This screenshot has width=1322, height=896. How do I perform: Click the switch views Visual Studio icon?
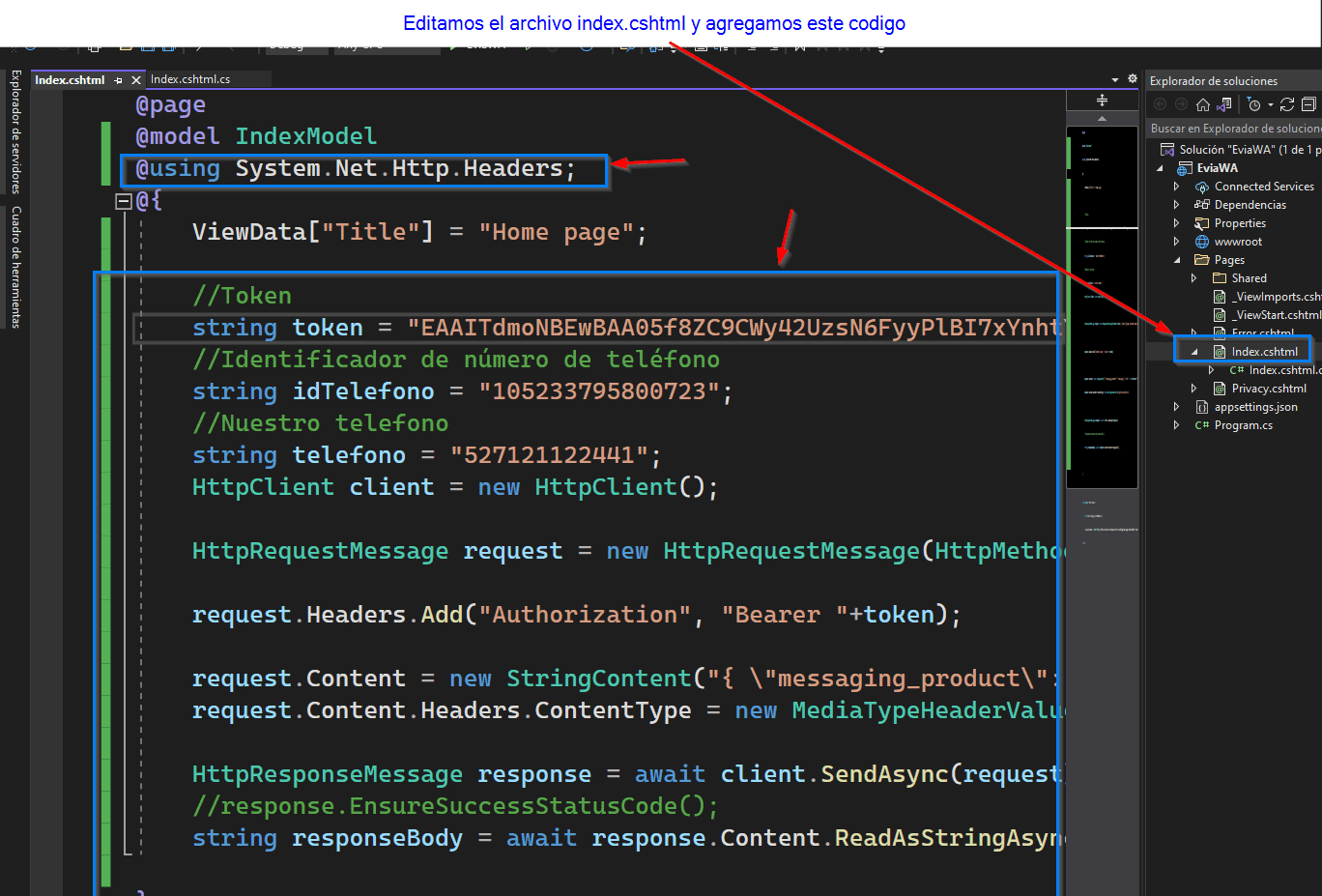coord(1224,104)
